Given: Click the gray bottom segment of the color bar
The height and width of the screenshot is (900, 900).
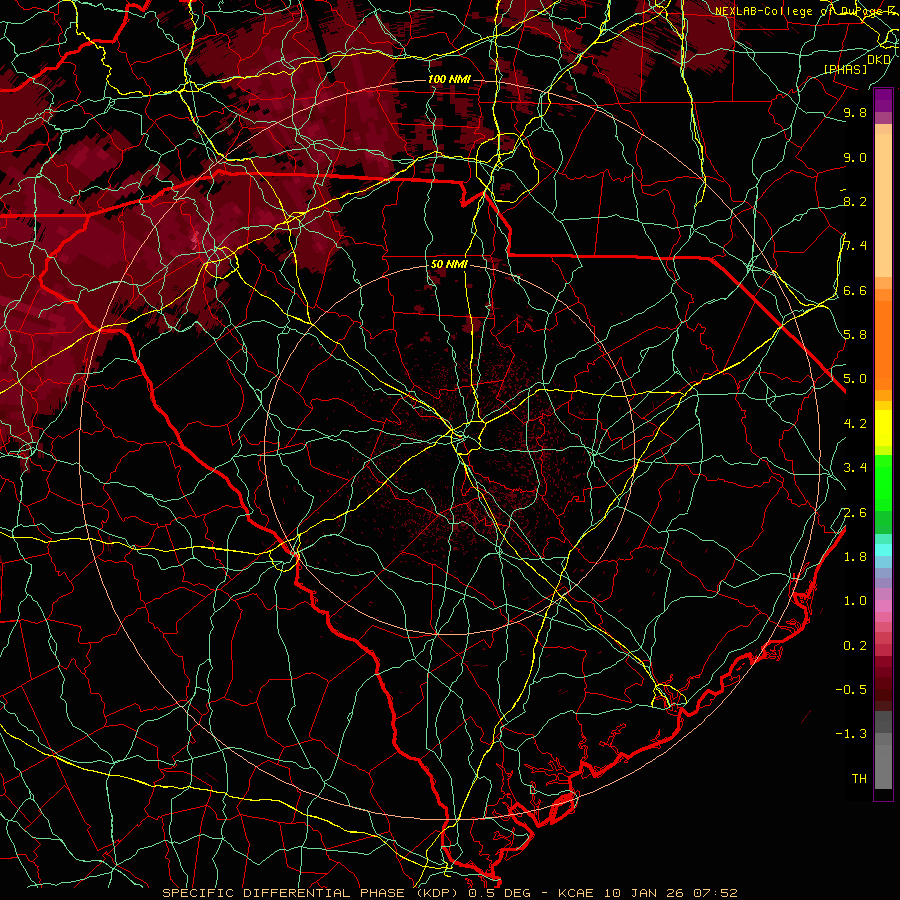Looking at the screenshot, I should pos(883,766).
